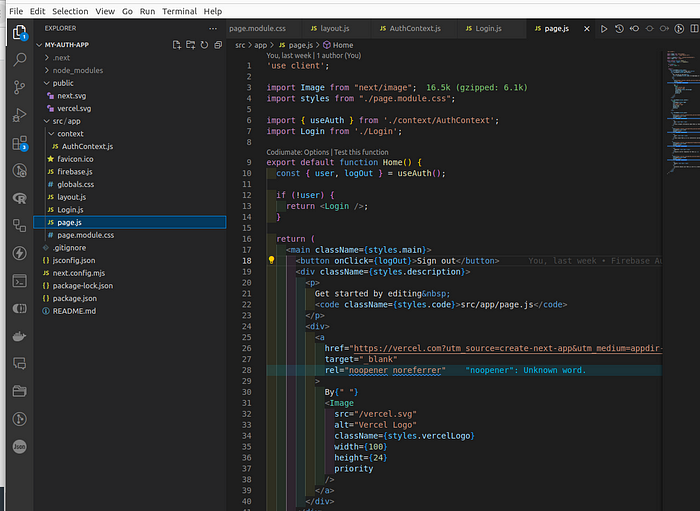The width and height of the screenshot is (700, 511).
Task: Click the Home symbol breadcrumb
Action: [338, 45]
